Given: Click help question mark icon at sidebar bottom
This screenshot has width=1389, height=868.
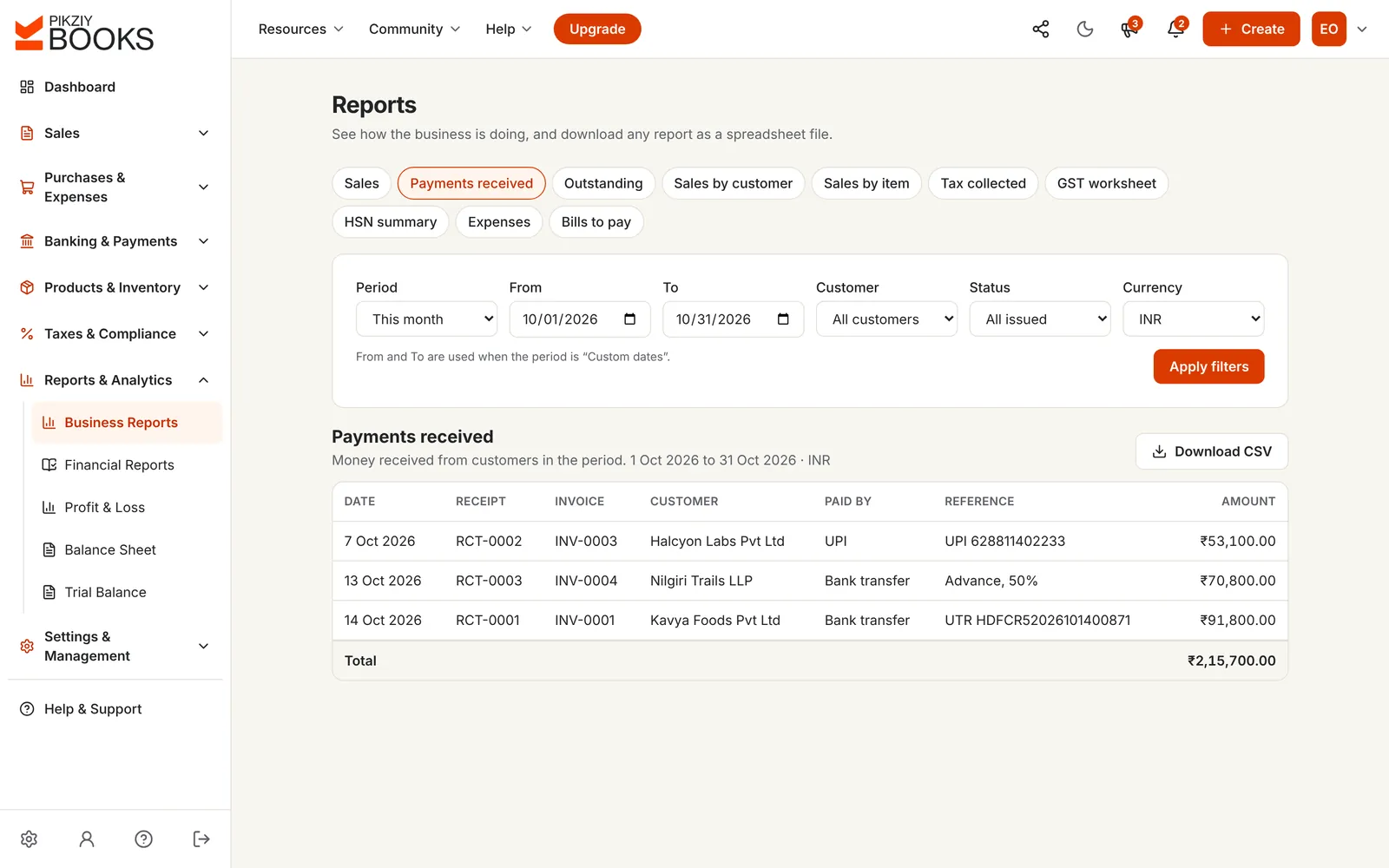Looking at the screenshot, I should tap(144, 838).
